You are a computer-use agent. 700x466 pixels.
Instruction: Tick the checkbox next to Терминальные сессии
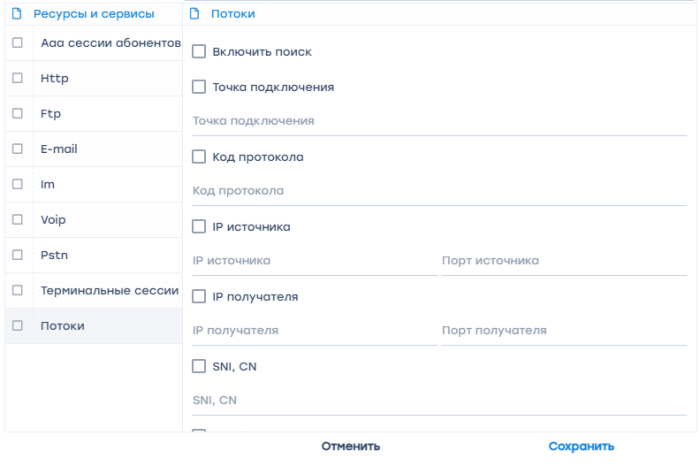point(17,290)
